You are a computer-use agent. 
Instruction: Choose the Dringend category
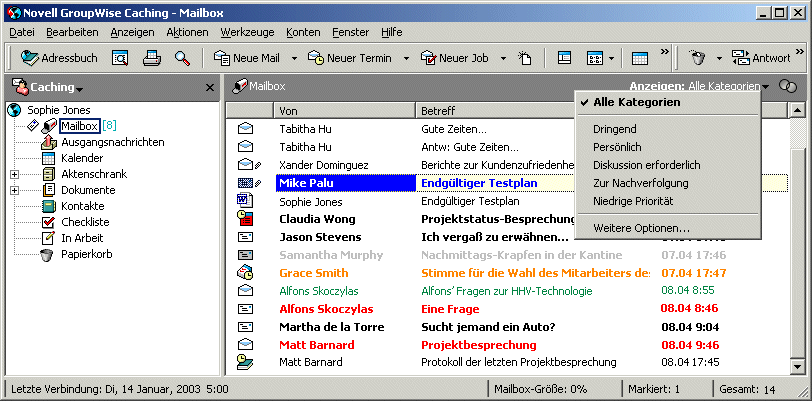pos(667,130)
